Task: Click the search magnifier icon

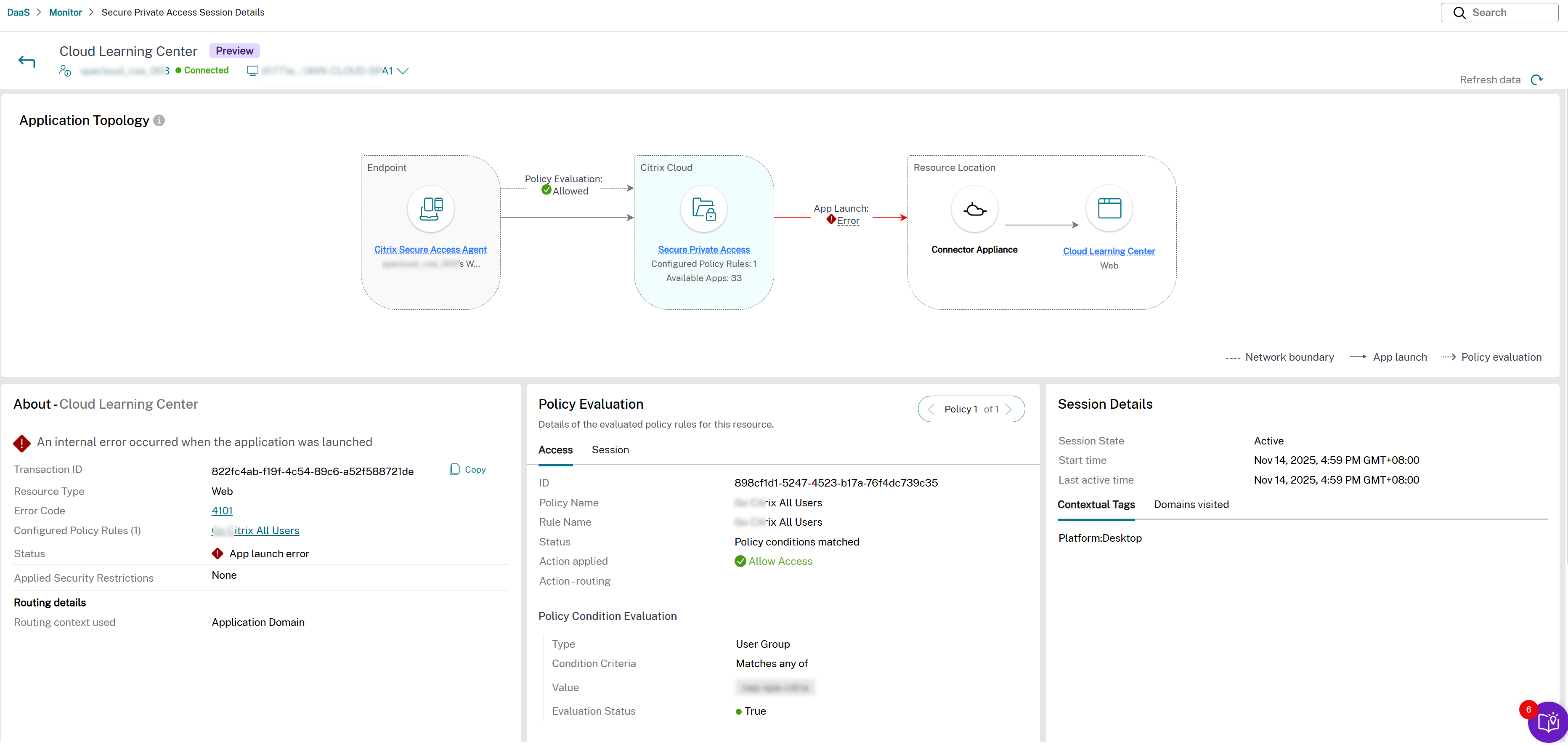Action: click(x=1459, y=13)
